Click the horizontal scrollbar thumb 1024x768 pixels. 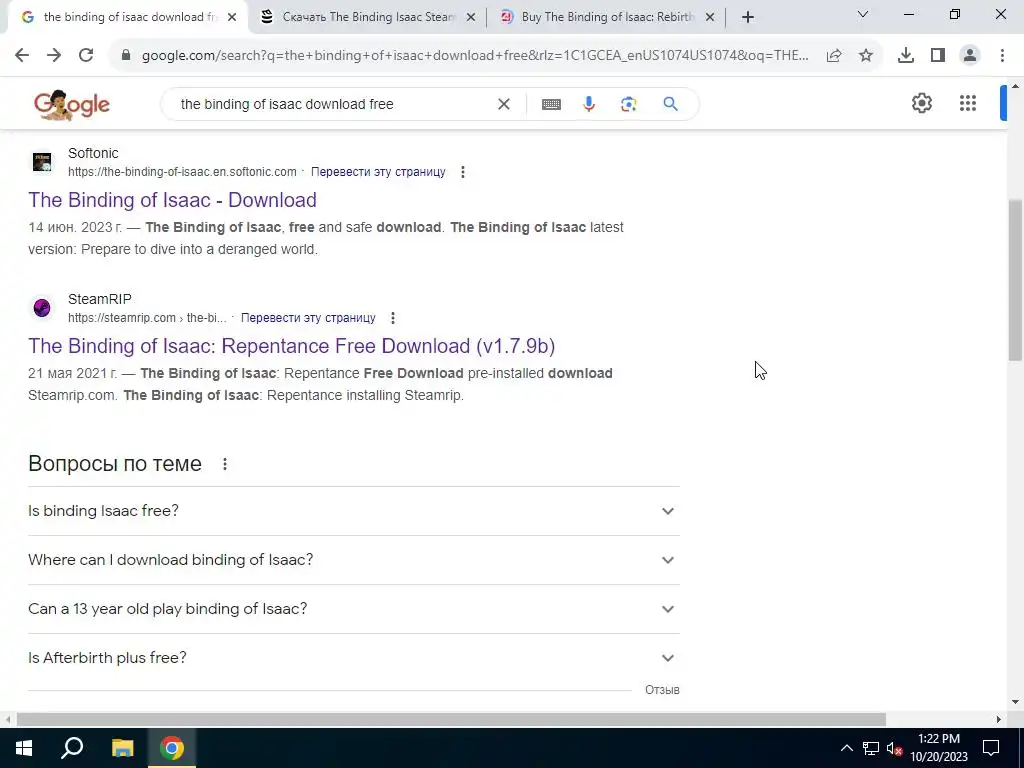tap(451, 719)
